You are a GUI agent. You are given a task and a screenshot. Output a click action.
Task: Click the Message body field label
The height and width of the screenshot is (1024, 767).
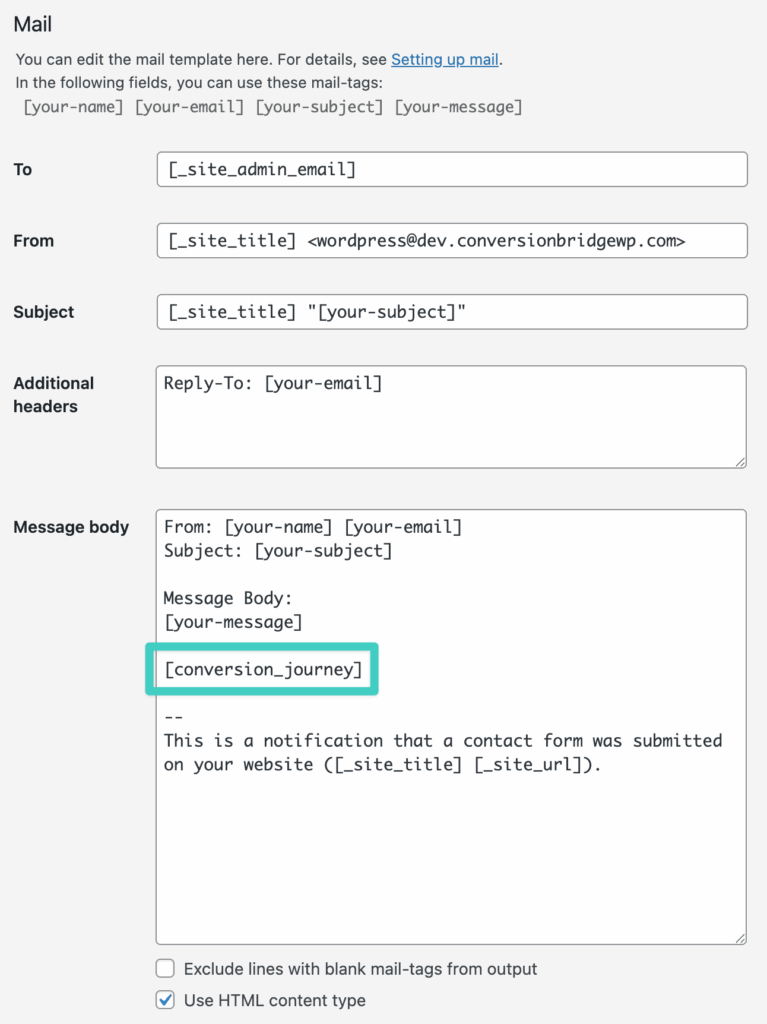point(71,527)
